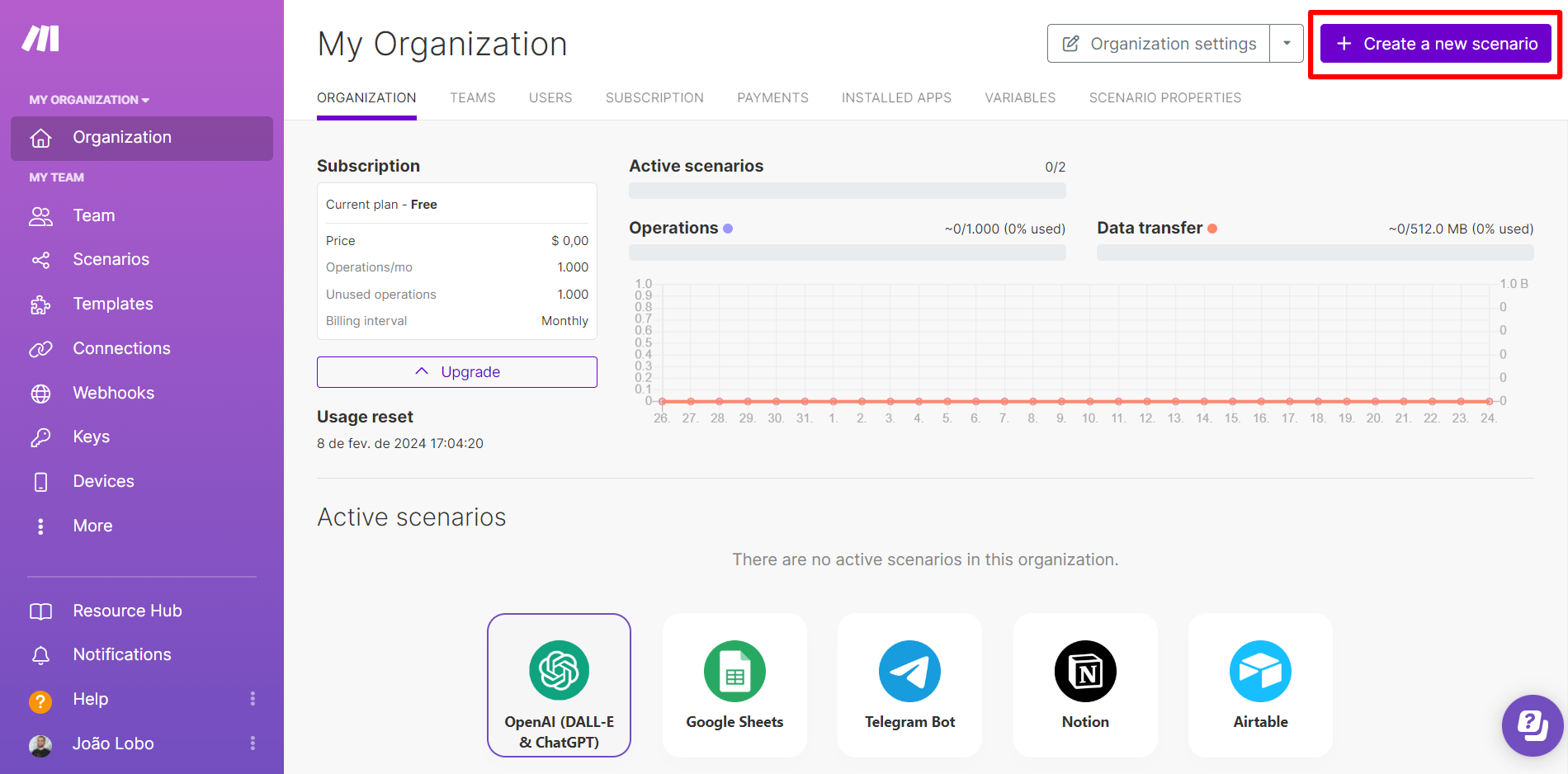The height and width of the screenshot is (774, 1568).
Task: Open the Google Sheets app card
Action: 734,685
